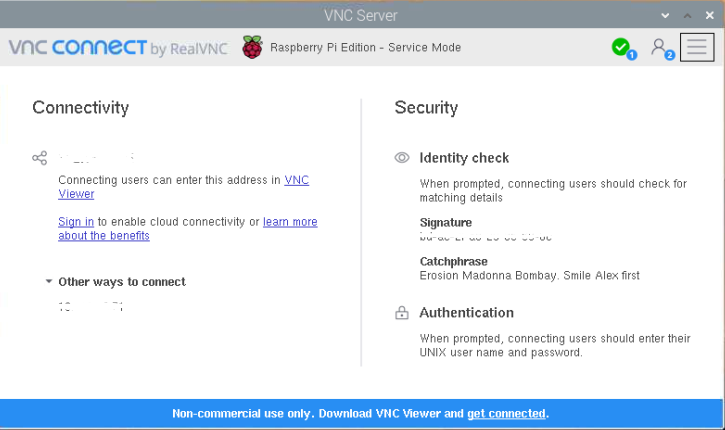
Task: Click the Raspberry Pi logo
Action: pyautogui.click(x=252, y=47)
